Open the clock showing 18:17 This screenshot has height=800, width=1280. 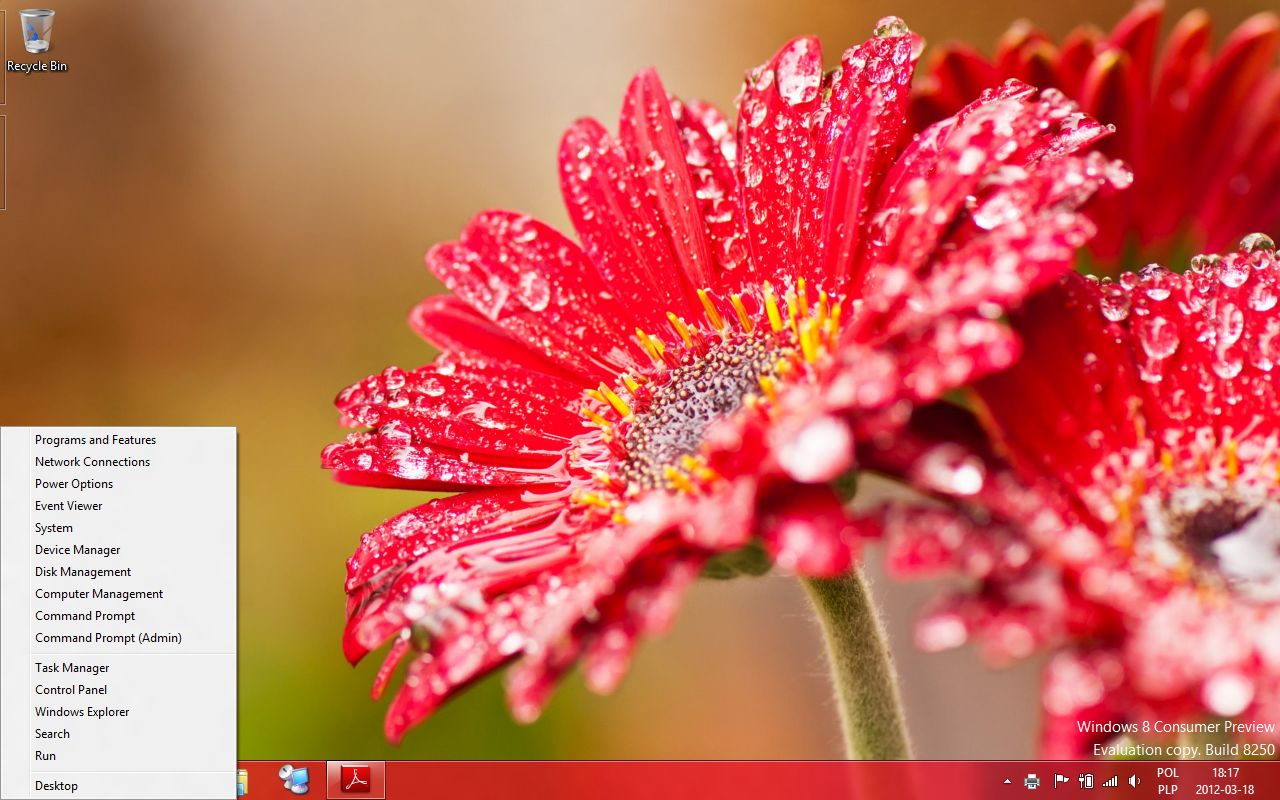1224,781
